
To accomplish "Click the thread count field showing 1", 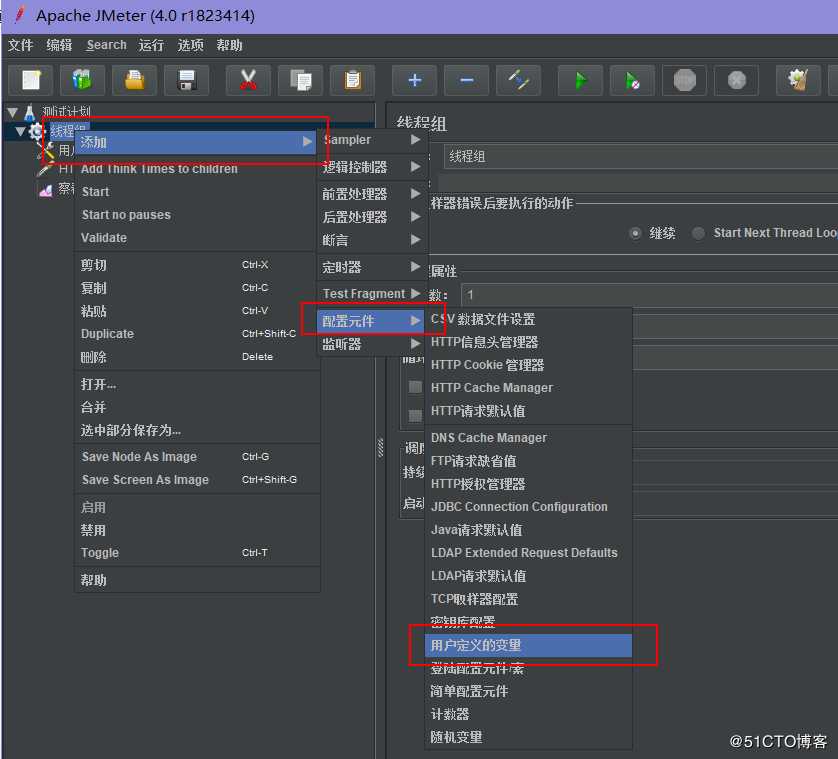I will pyautogui.click(x=649, y=295).
